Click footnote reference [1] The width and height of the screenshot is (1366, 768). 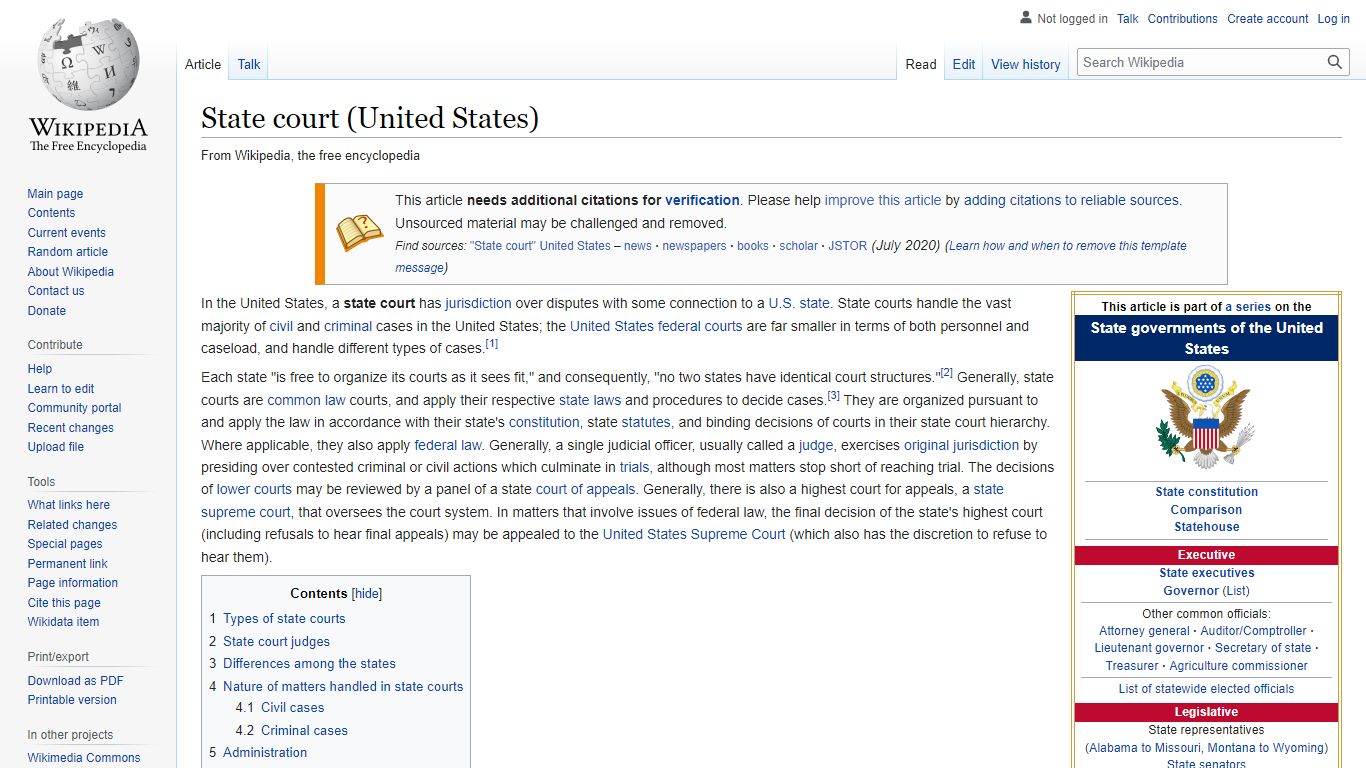click(x=491, y=344)
